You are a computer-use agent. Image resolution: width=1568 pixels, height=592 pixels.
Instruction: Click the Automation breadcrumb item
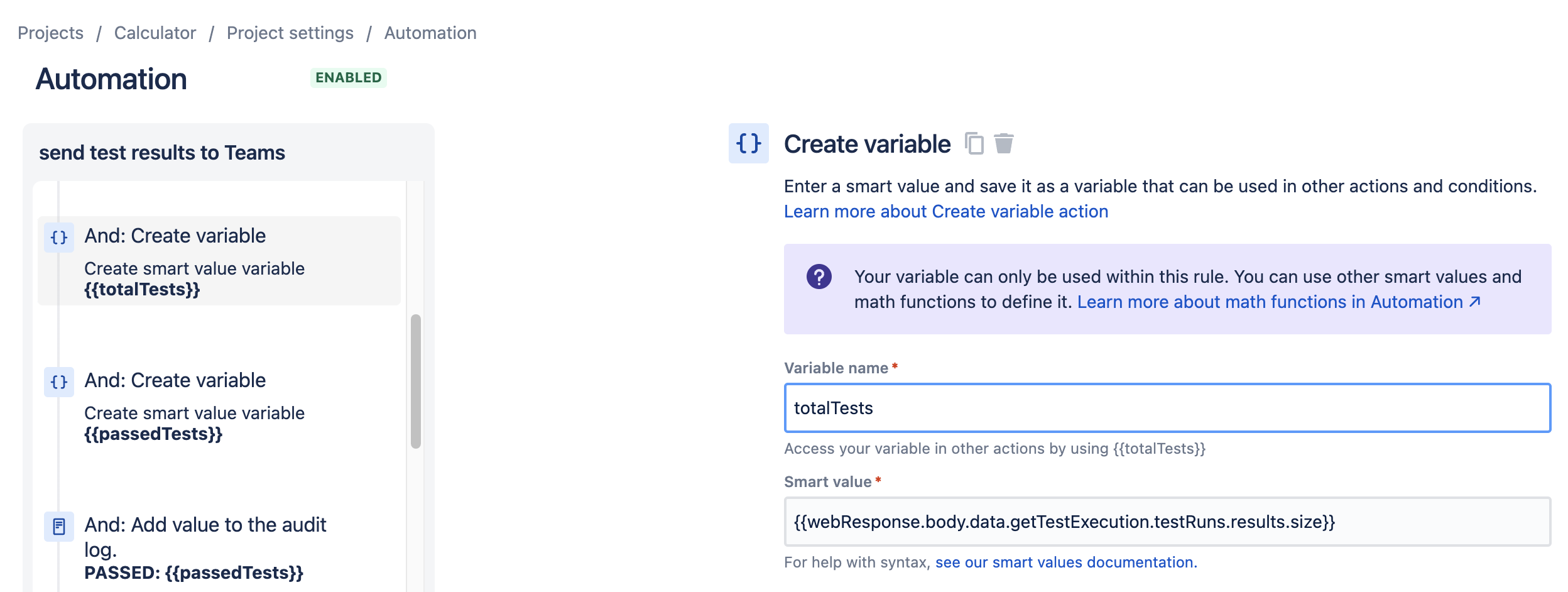coord(430,33)
